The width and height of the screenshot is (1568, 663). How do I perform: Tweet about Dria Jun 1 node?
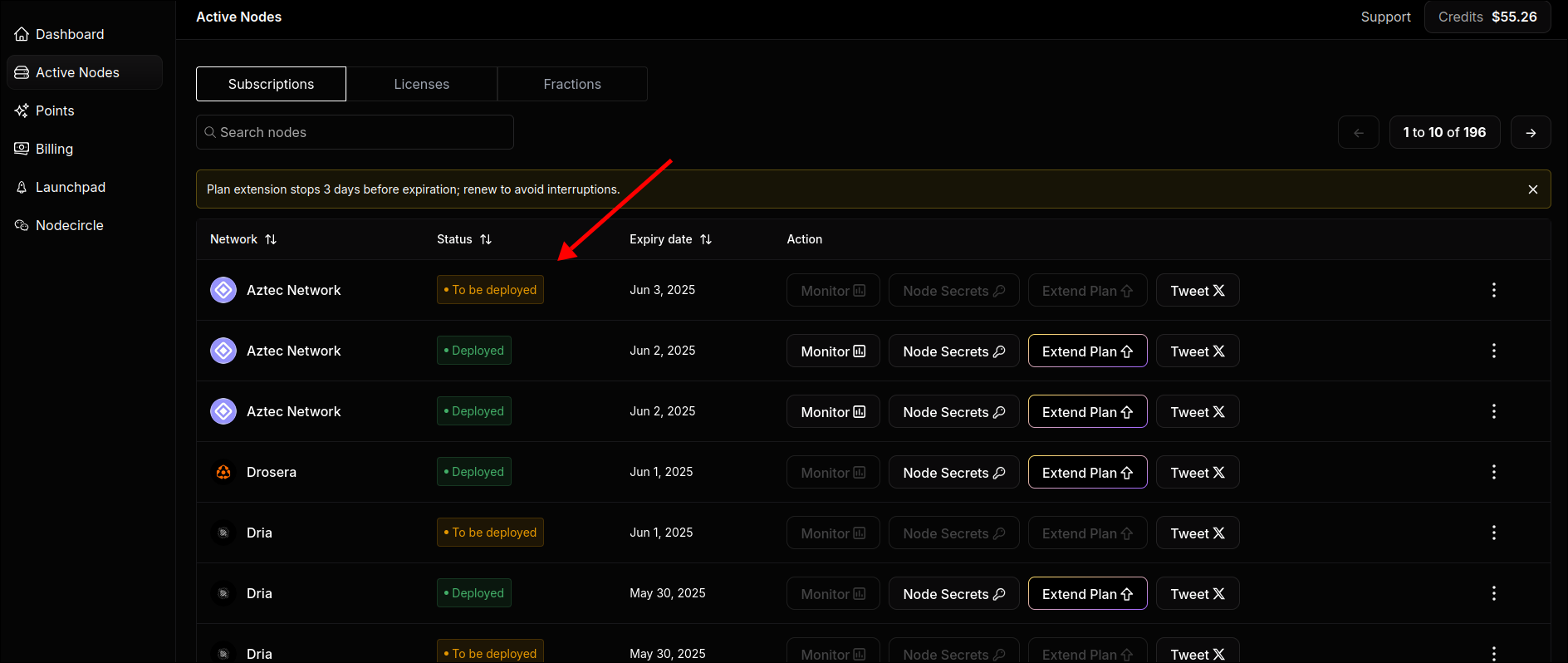pyautogui.click(x=1198, y=533)
